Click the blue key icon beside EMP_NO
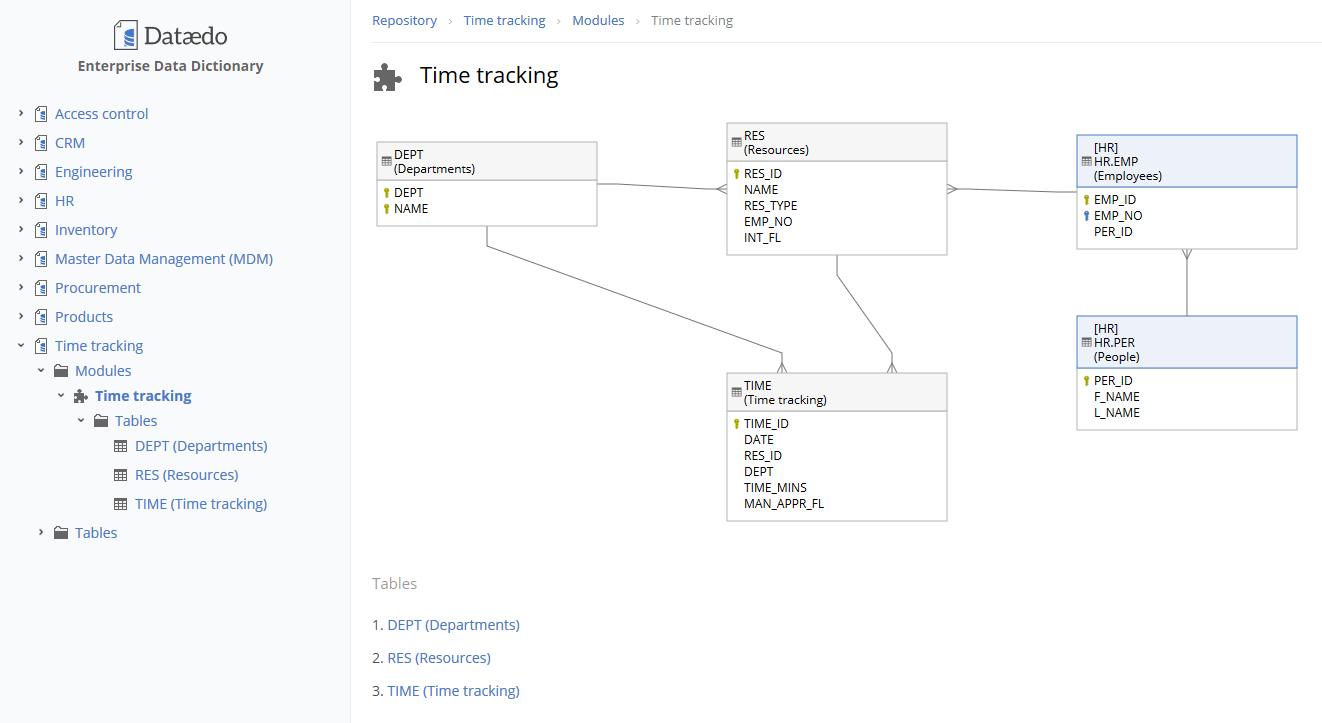This screenshot has width=1322, height=723. point(1086,216)
